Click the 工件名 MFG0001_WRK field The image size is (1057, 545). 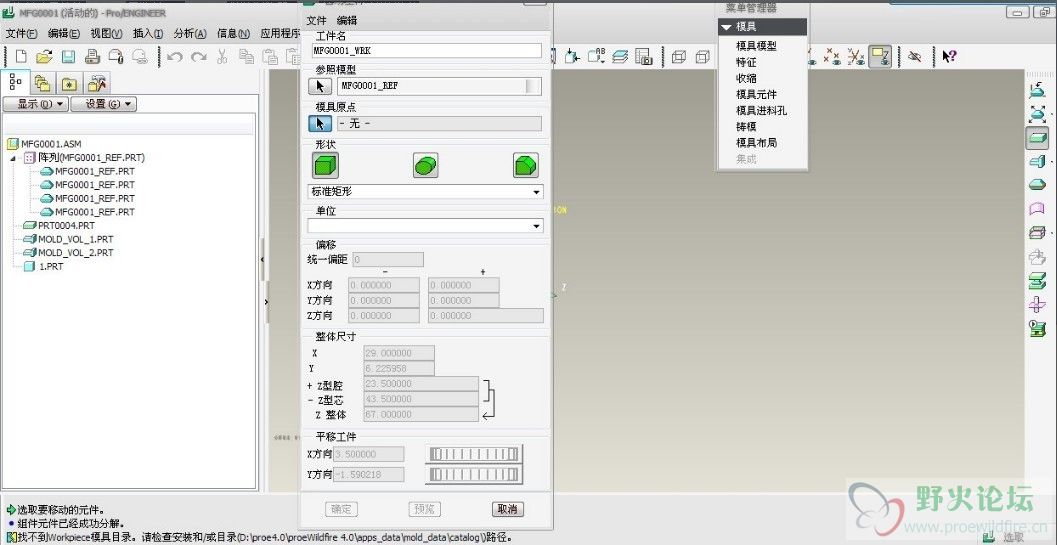[x=427, y=51]
